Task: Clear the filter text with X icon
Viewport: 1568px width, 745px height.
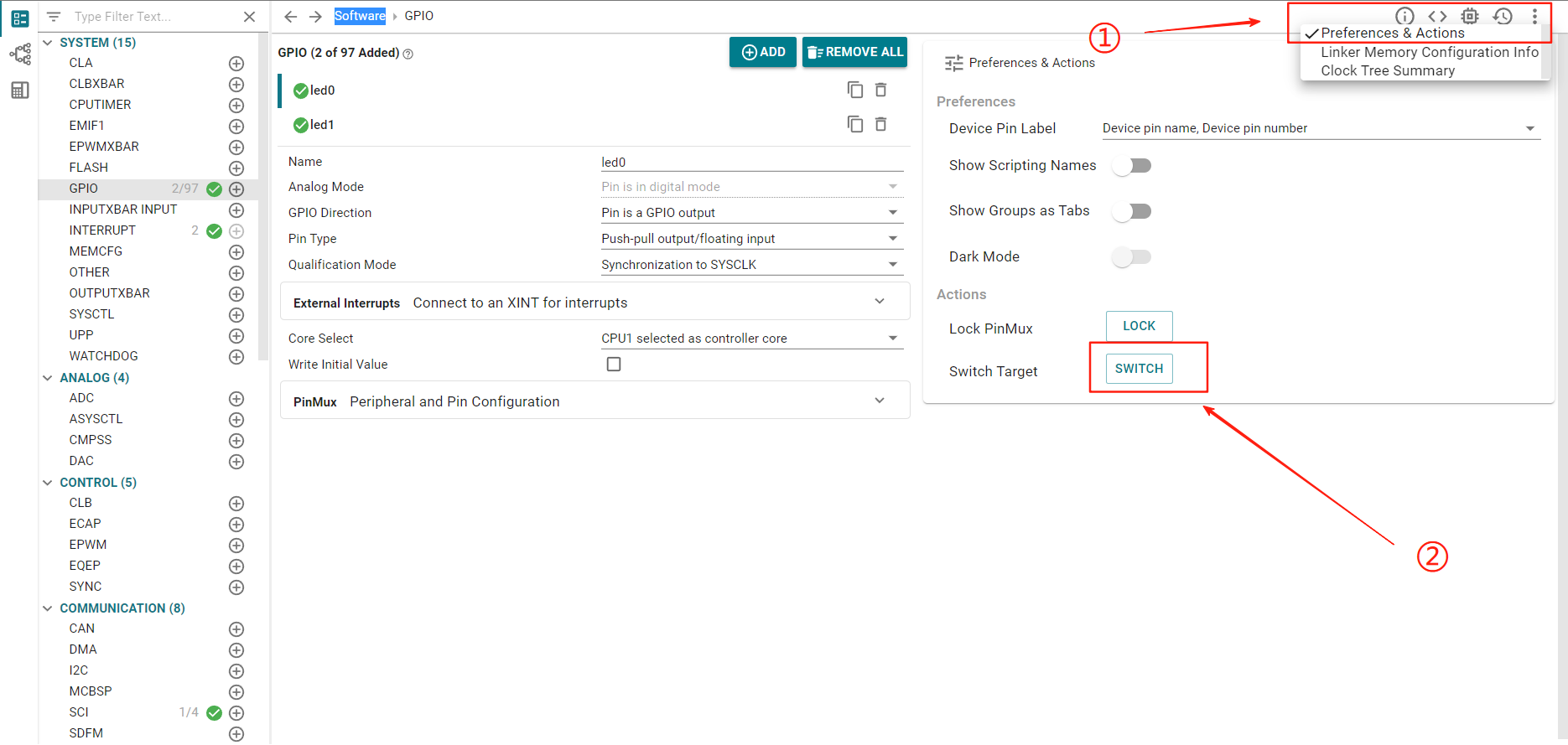Action: [x=249, y=17]
